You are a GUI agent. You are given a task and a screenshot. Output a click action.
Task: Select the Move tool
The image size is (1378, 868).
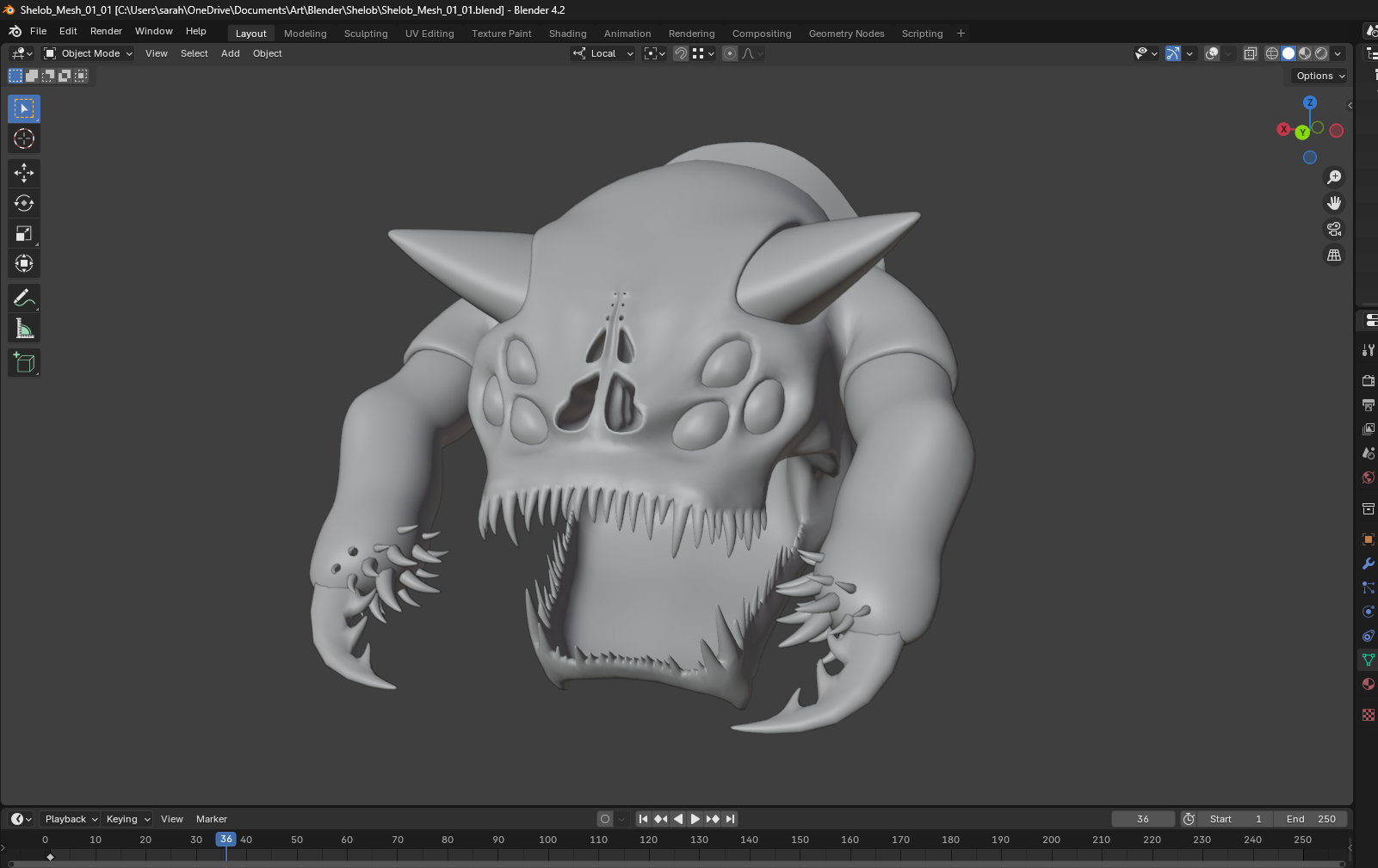pos(24,173)
